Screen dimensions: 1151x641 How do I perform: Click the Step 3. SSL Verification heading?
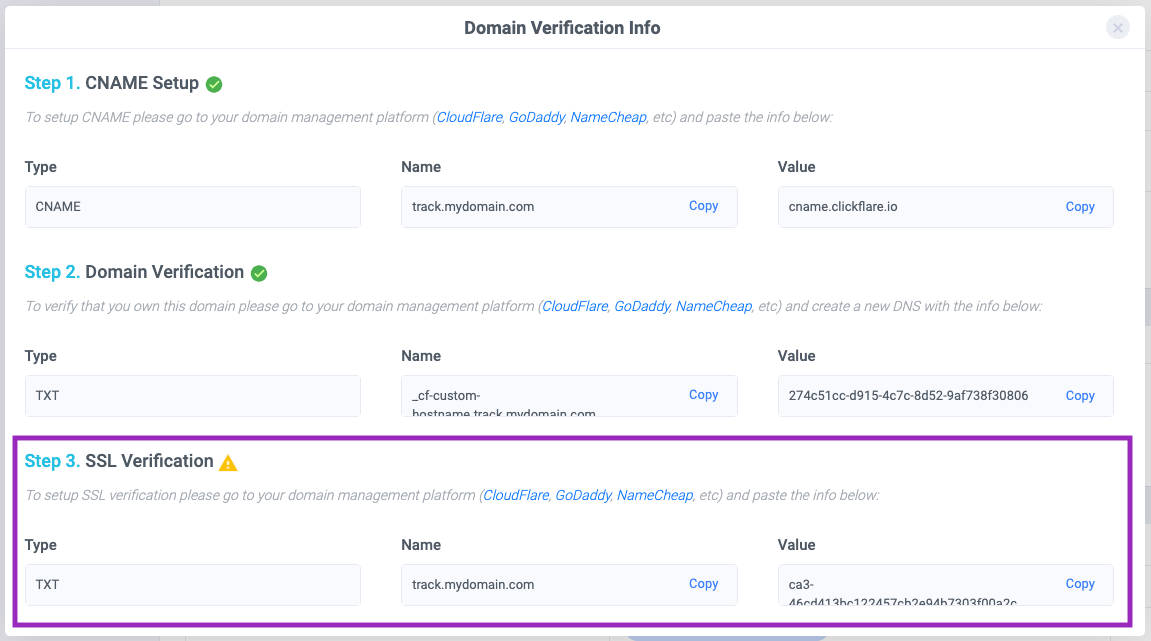point(119,461)
